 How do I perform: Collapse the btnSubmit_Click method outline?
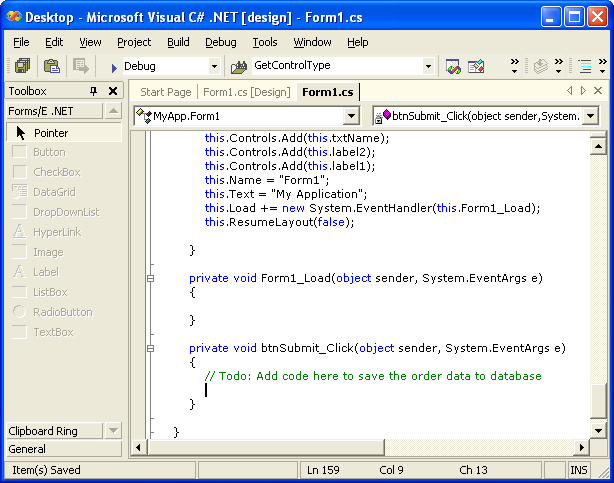pos(150,348)
